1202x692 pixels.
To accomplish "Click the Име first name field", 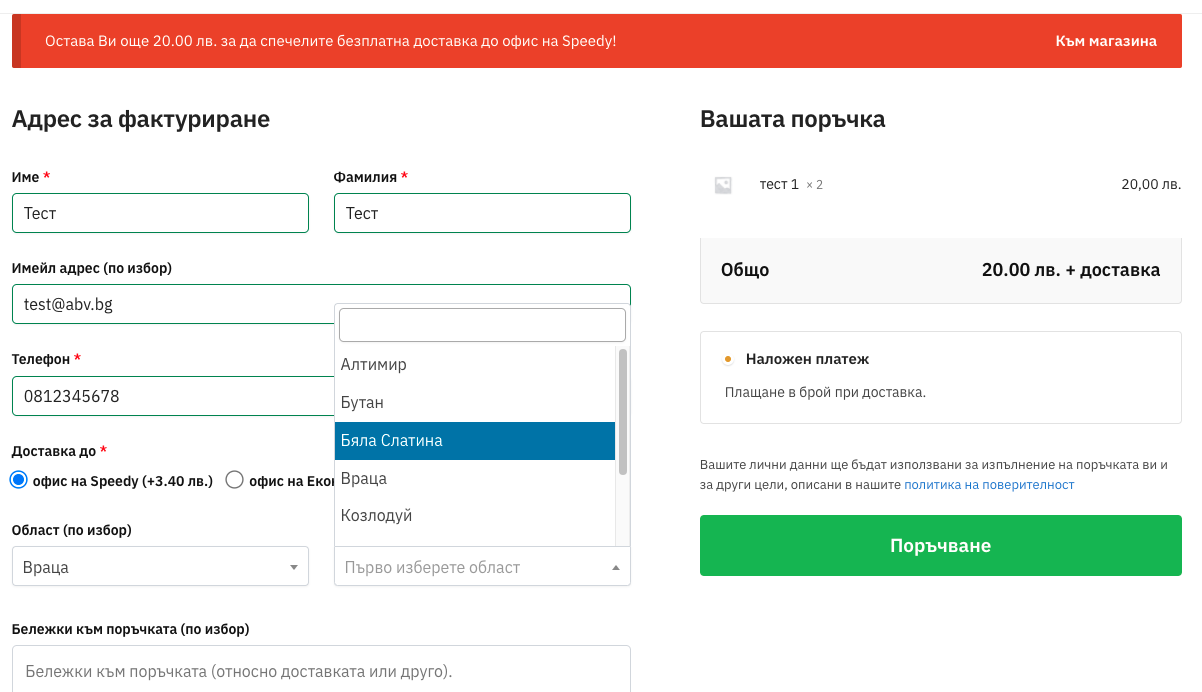I will 160,213.
